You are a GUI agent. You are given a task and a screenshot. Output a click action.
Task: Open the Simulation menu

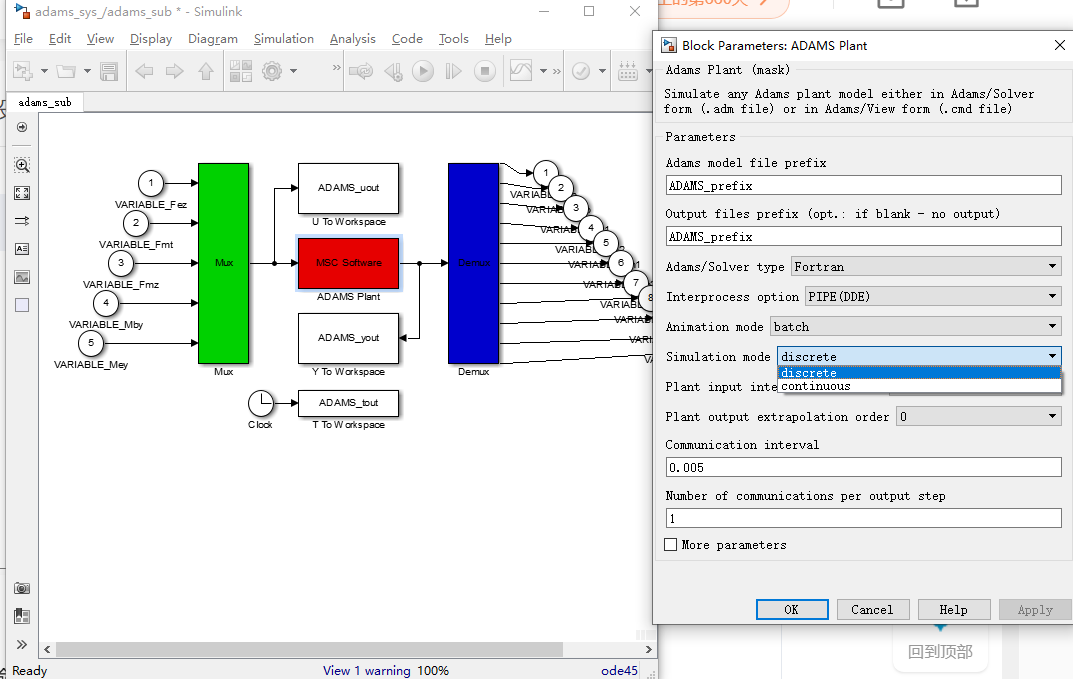(x=283, y=39)
